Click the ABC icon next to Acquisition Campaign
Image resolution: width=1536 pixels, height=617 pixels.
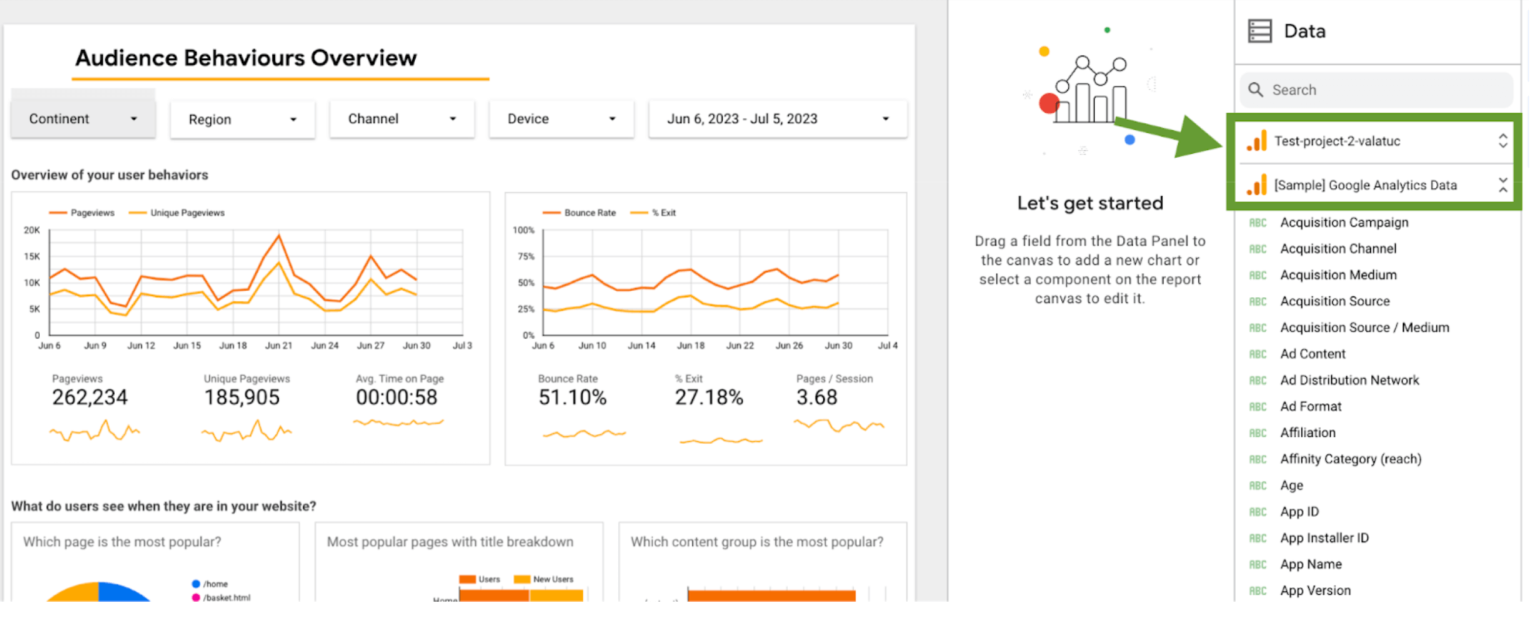[1257, 222]
